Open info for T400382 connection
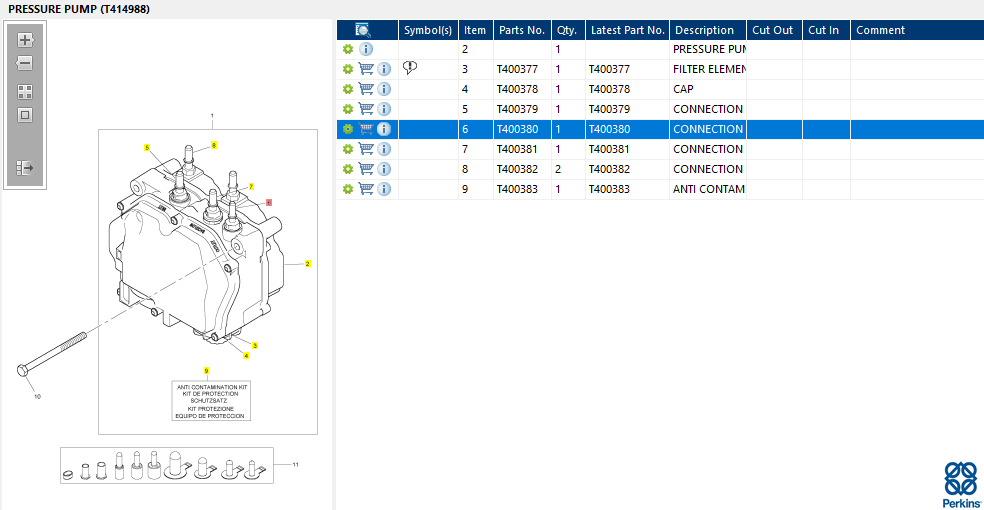This screenshot has width=984, height=510. (384, 169)
